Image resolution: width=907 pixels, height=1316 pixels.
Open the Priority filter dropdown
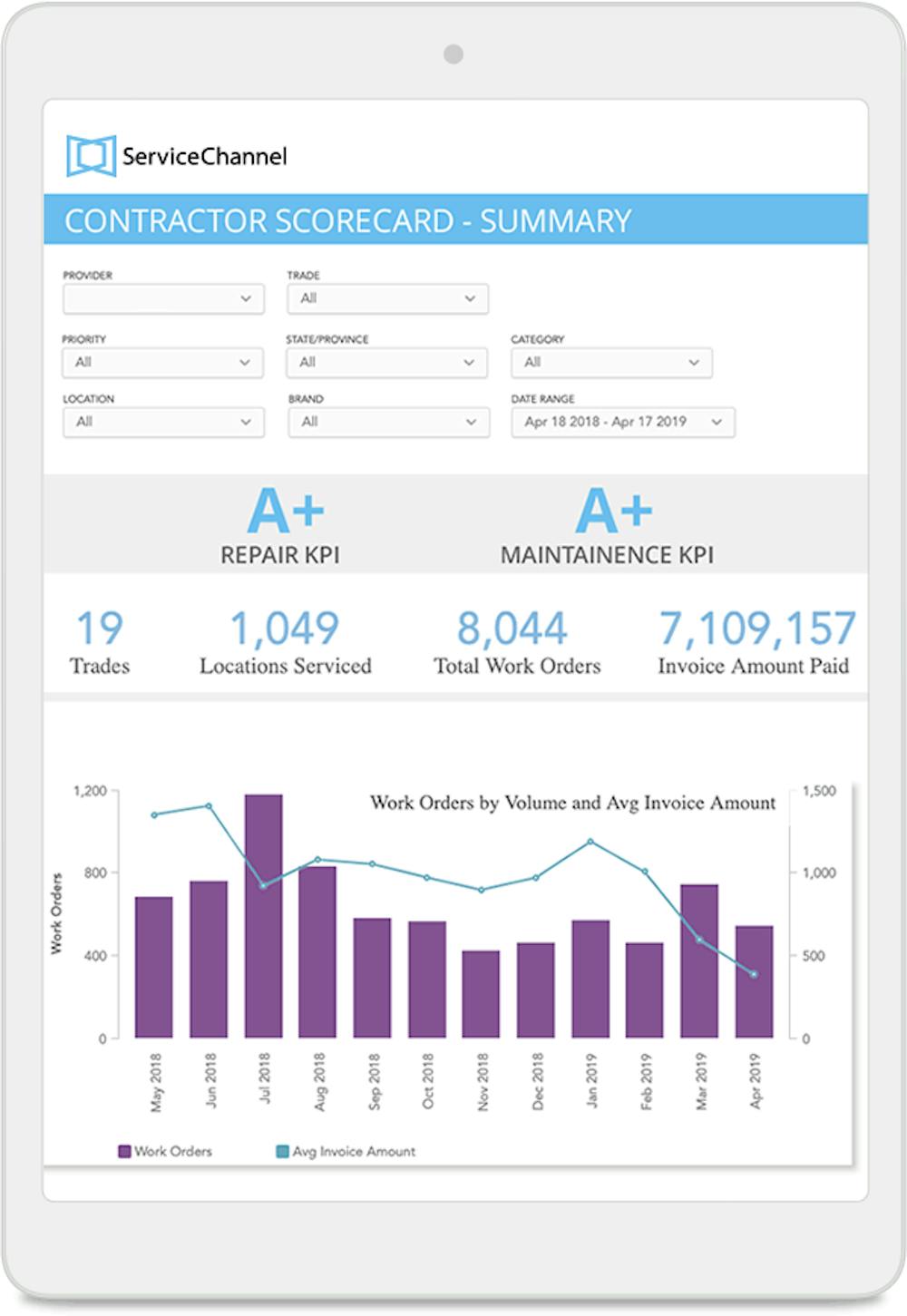[x=163, y=362]
